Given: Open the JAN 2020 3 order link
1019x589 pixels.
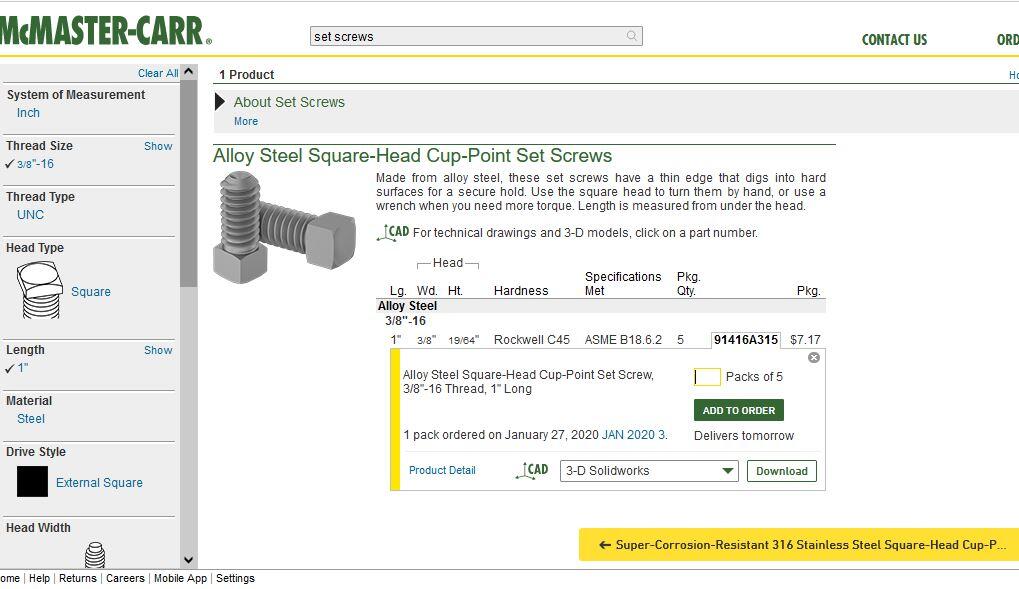Looking at the screenshot, I should [634, 435].
